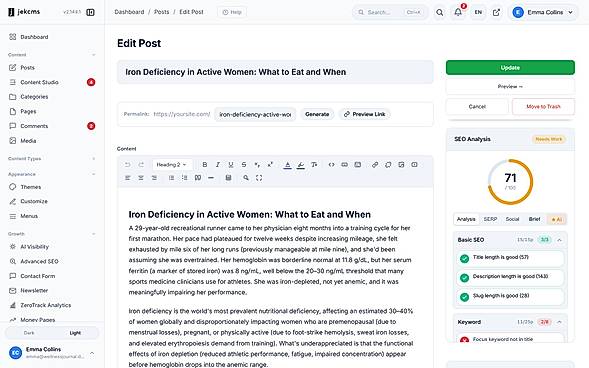Image resolution: width=589 pixels, height=368 pixels.
Task: Switch to the SERP tab
Action: 490,219
